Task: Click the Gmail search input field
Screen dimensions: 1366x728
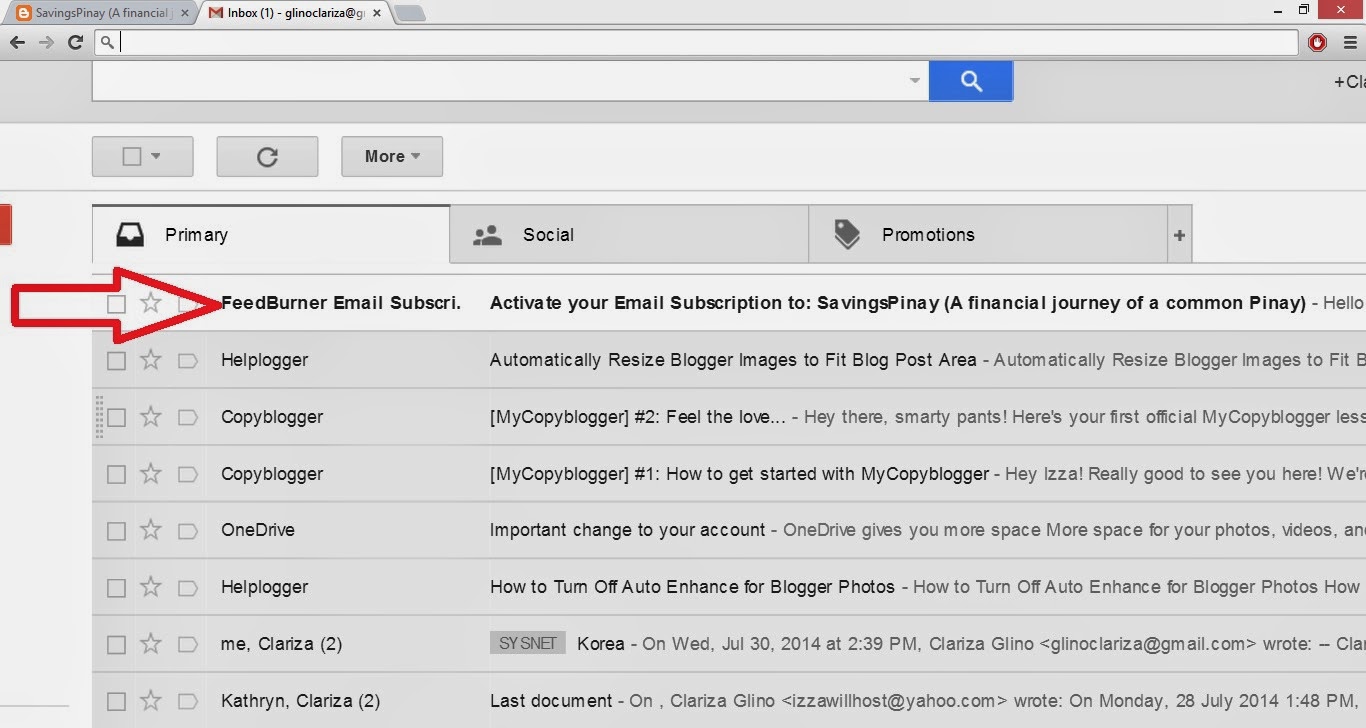Action: 500,81
